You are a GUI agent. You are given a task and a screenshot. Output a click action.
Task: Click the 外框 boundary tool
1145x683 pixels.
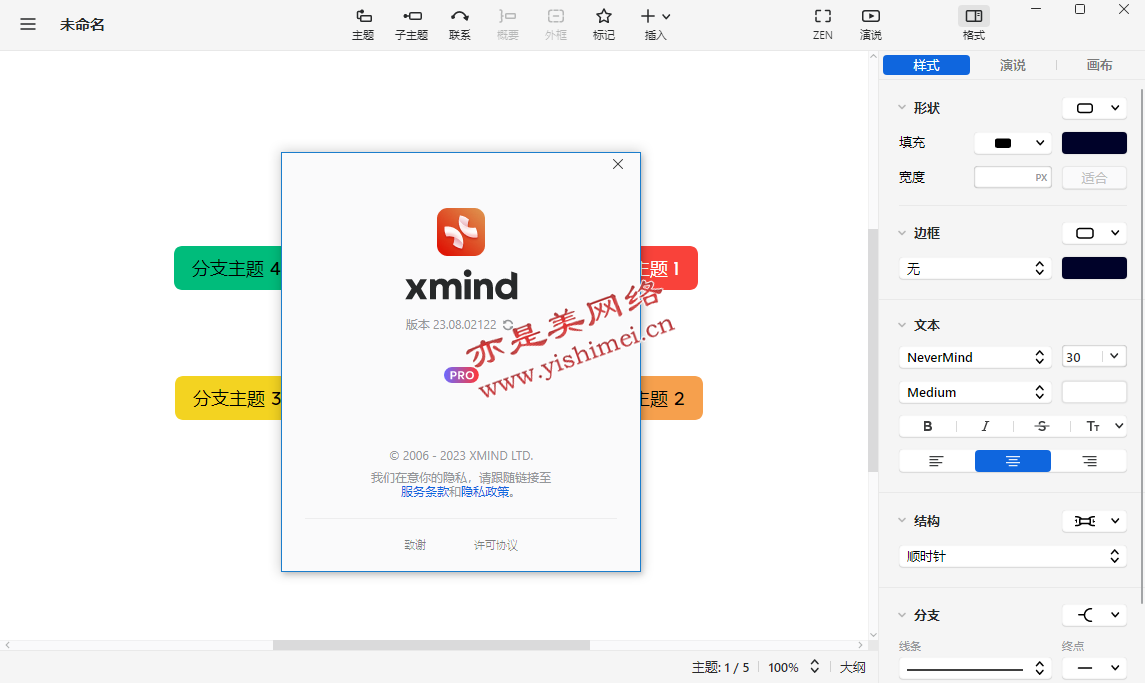(556, 25)
